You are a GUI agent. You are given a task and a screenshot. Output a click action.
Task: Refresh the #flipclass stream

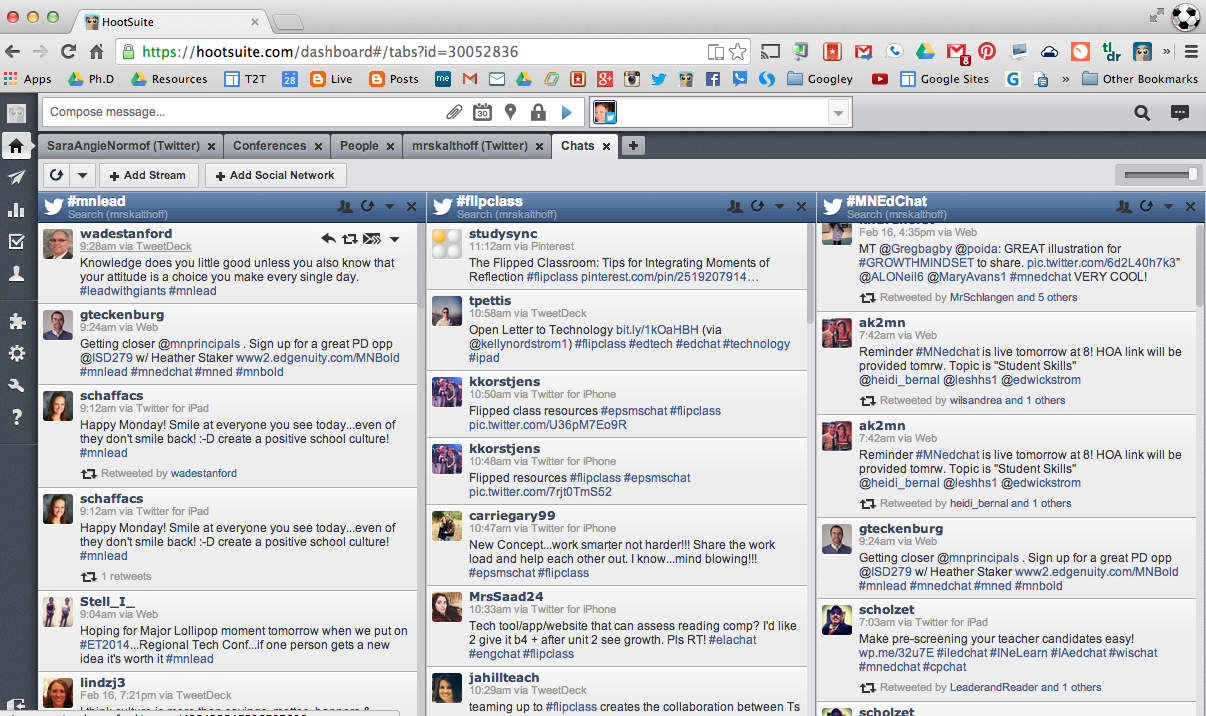[x=757, y=206]
